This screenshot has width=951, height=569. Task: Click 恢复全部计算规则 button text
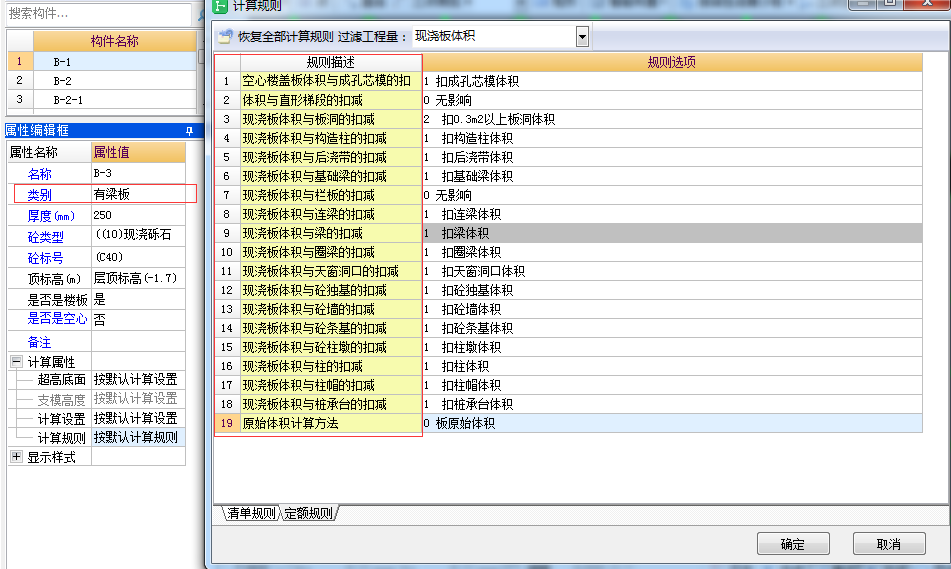[285, 37]
